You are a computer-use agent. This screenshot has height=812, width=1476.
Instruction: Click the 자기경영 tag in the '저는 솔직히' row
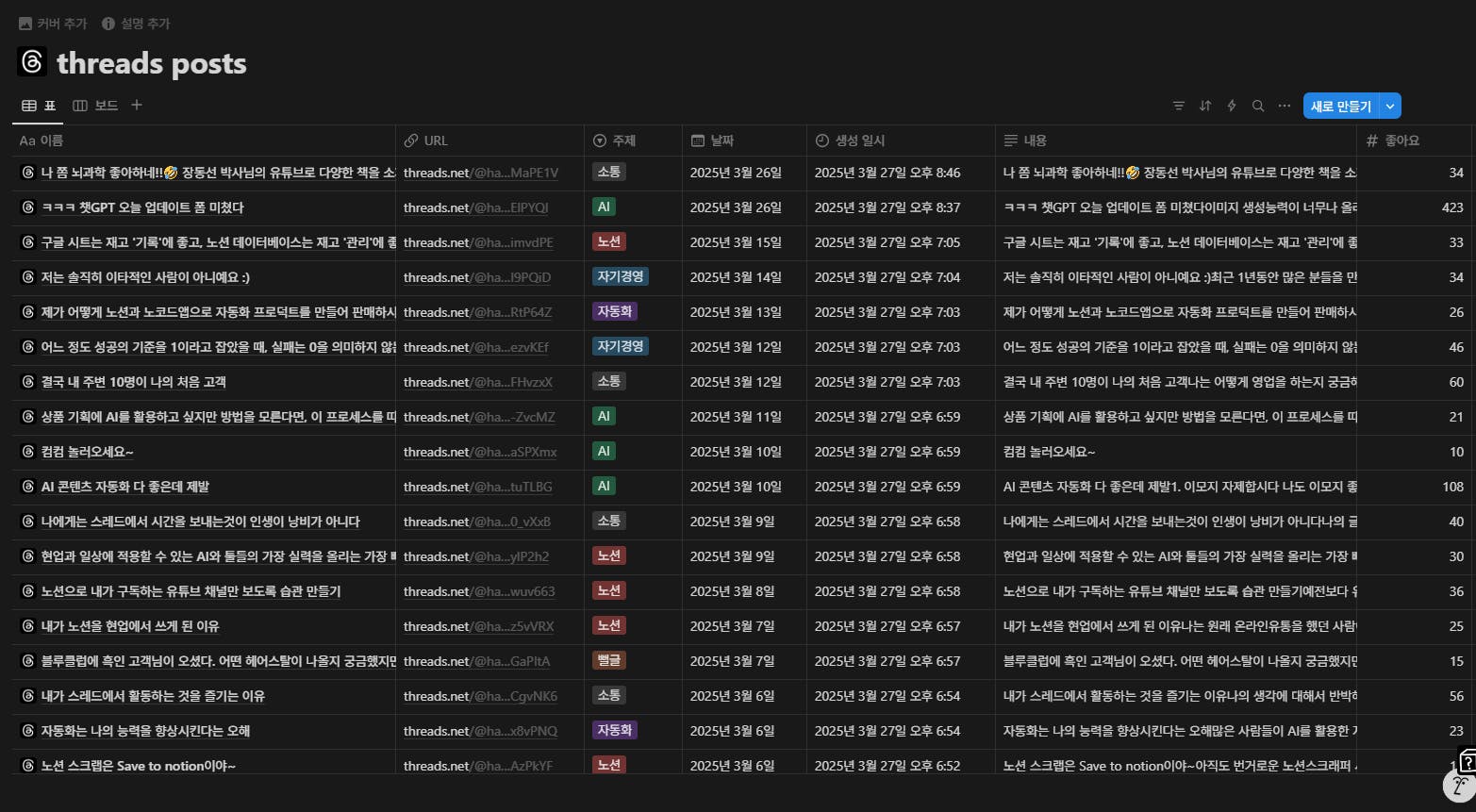coord(621,276)
